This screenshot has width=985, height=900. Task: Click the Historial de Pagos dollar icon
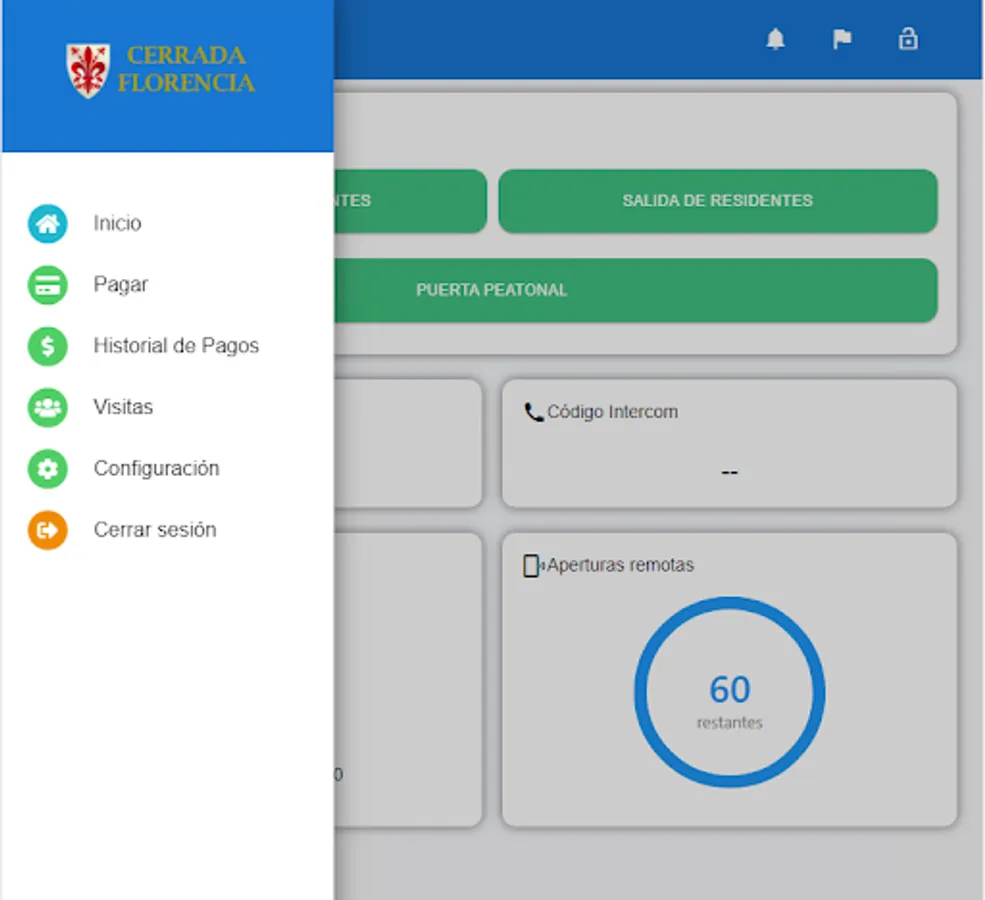click(48, 346)
